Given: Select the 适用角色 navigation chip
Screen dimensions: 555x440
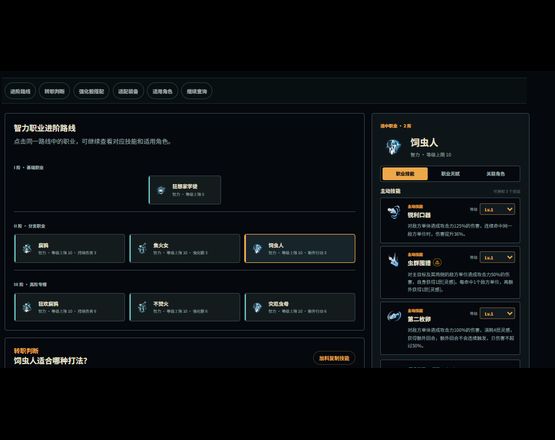Looking at the screenshot, I should 162,91.
